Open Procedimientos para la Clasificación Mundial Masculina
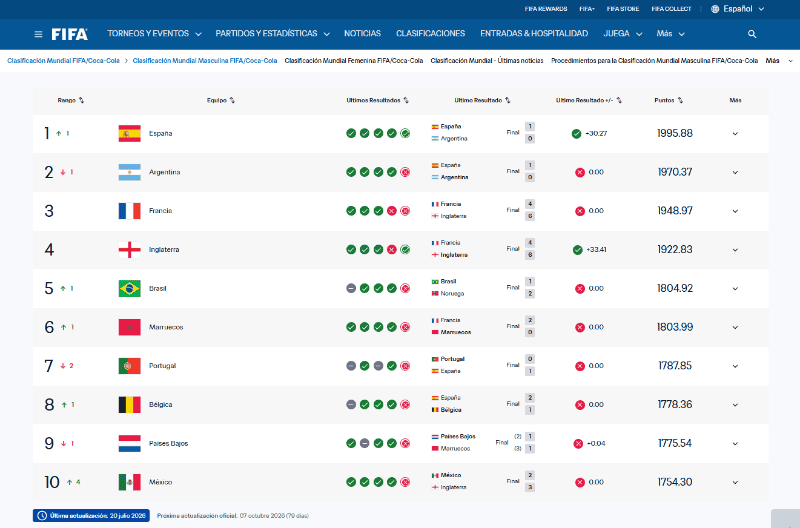This screenshot has width=800, height=528. click(654, 61)
